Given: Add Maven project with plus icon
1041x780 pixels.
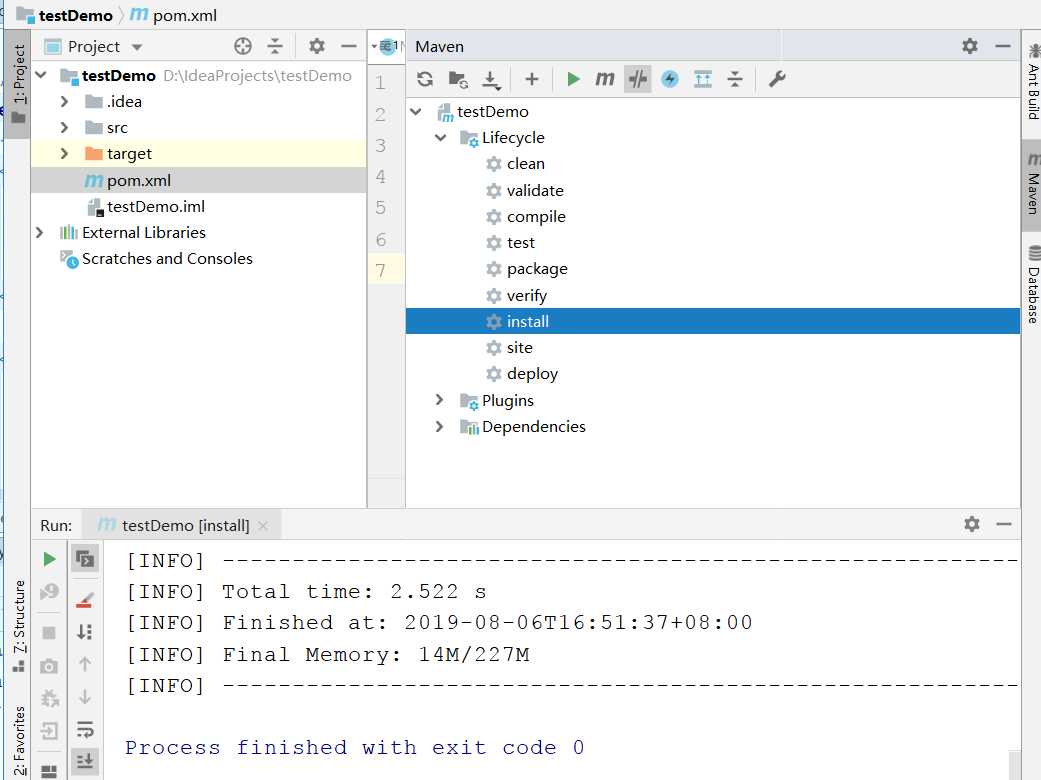Looking at the screenshot, I should coord(531,80).
